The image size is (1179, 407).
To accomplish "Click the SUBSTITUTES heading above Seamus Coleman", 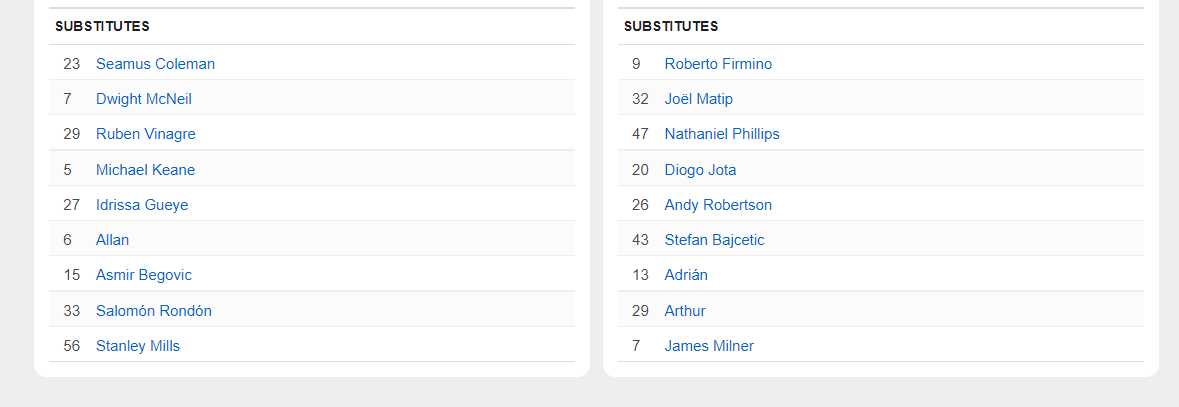I will coord(102,26).
